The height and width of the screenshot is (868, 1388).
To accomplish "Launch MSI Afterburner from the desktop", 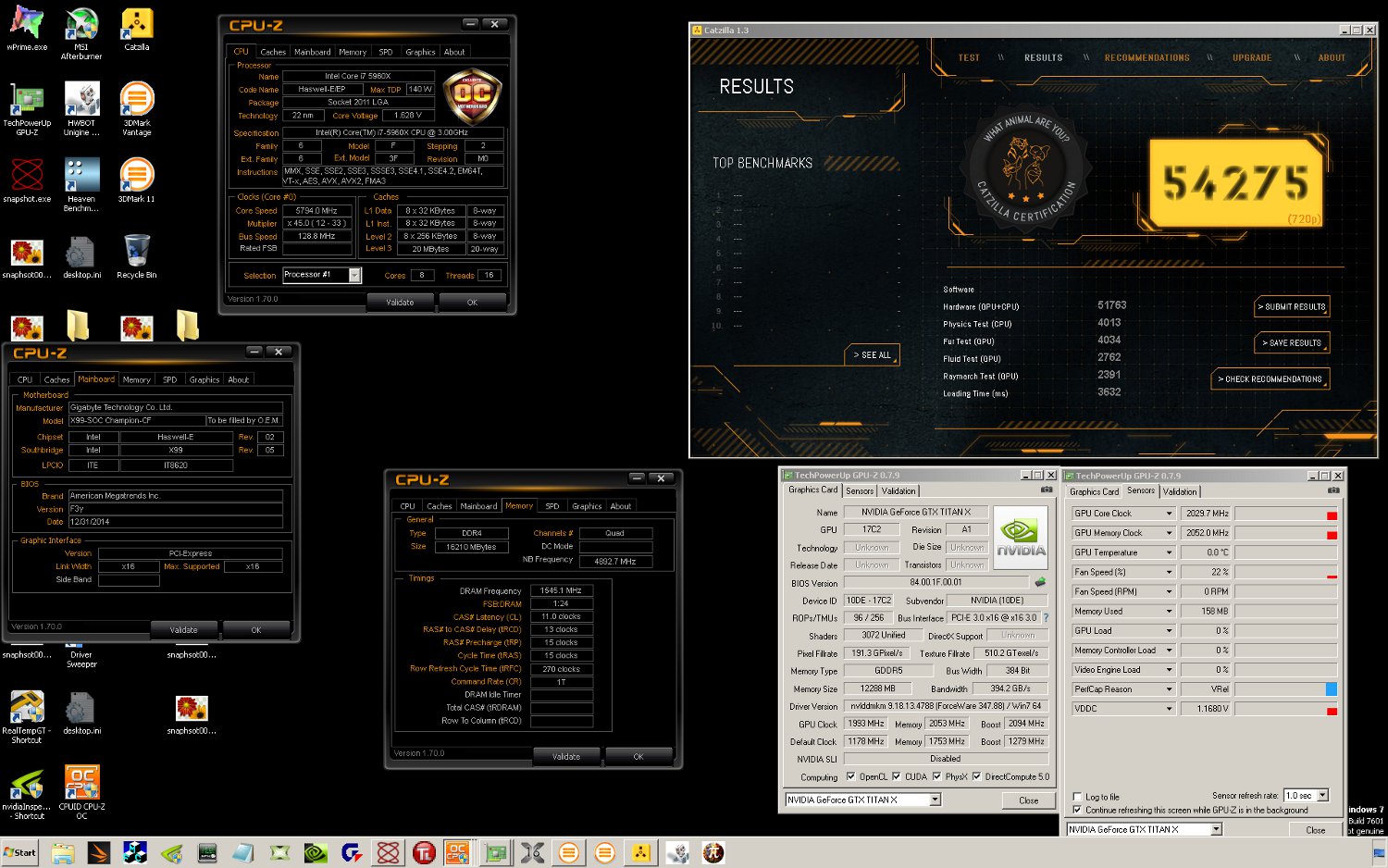I will point(81,33).
